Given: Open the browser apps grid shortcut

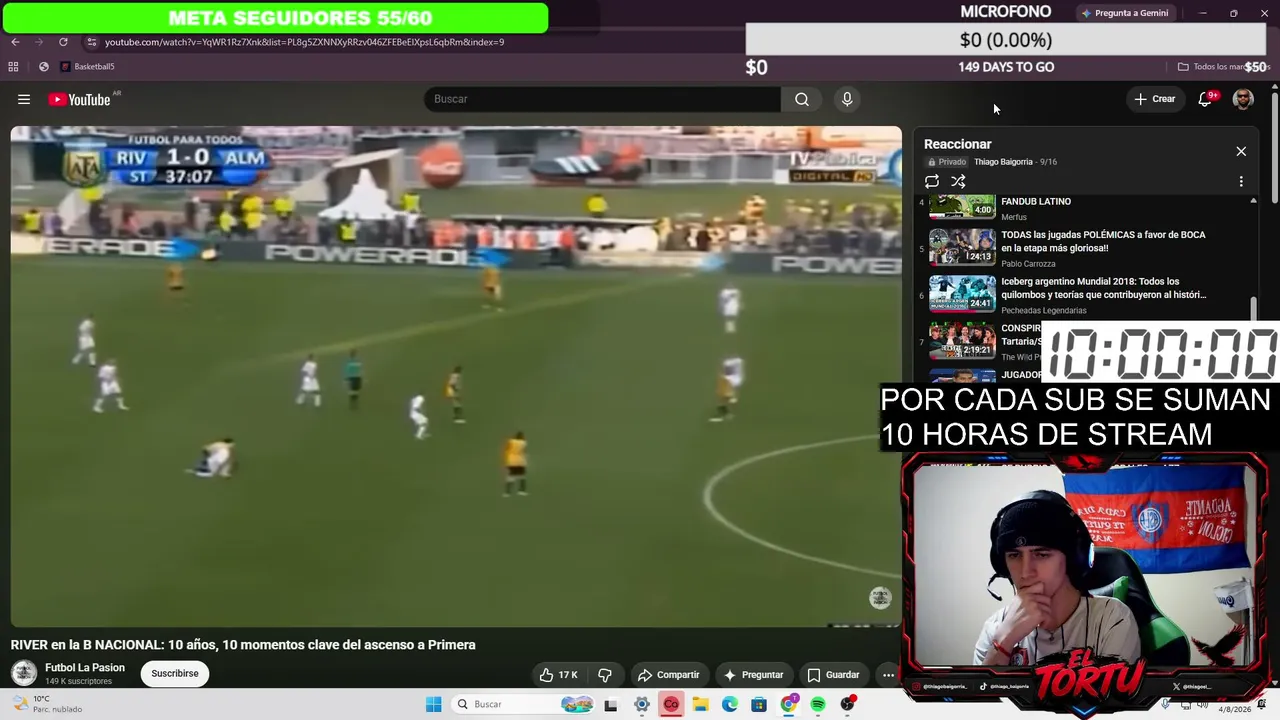Looking at the screenshot, I should tap(13, 67).
